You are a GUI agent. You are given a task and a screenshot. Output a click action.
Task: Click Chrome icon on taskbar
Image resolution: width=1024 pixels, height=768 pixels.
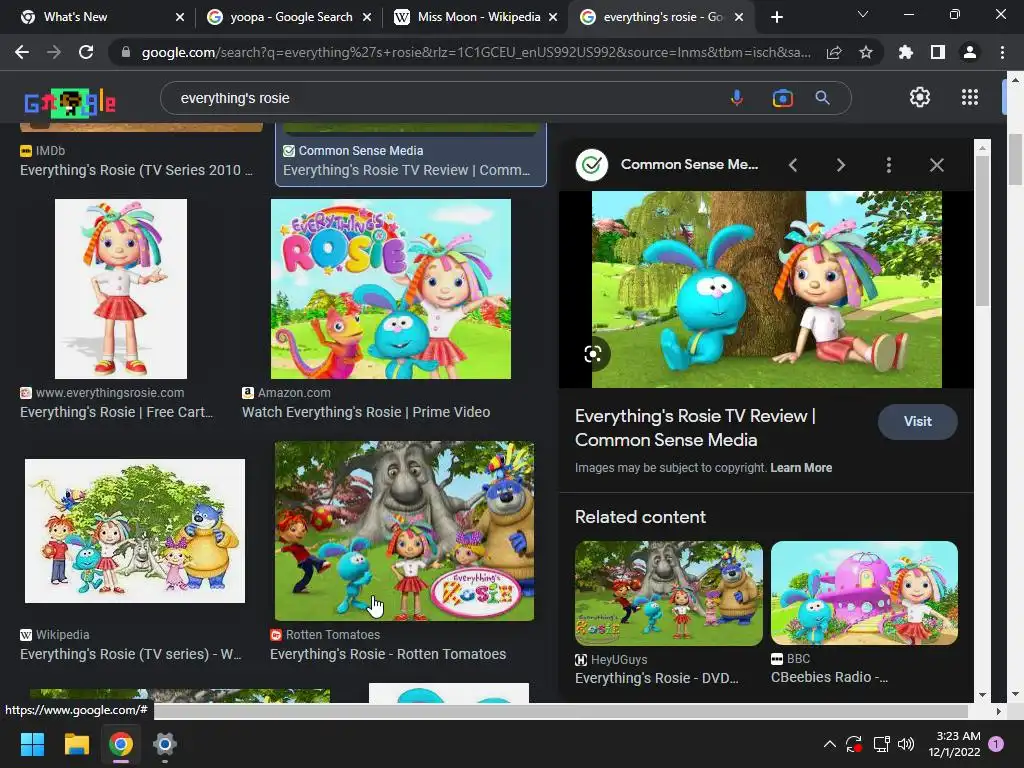(x=121, y=744)
